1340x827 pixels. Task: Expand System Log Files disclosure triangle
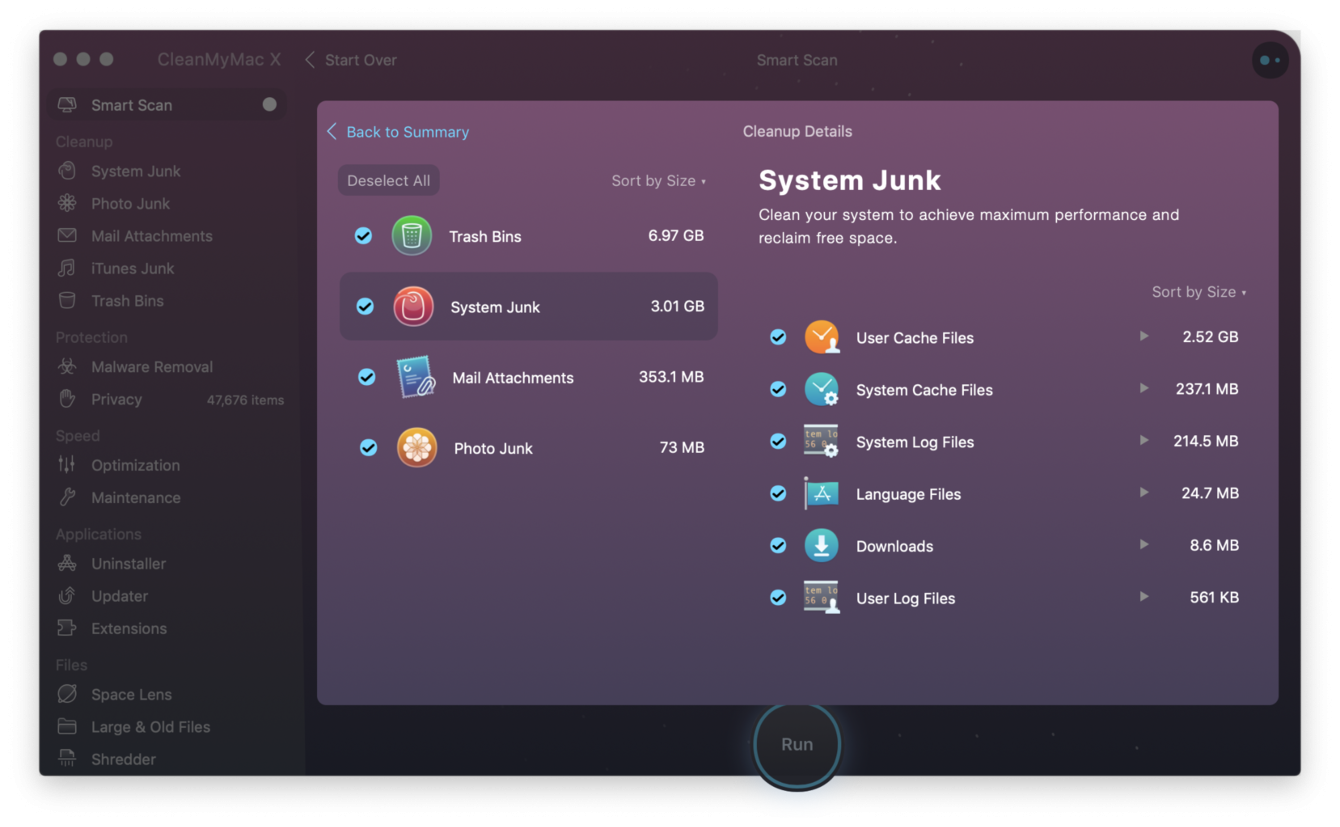coord(1144,440)
